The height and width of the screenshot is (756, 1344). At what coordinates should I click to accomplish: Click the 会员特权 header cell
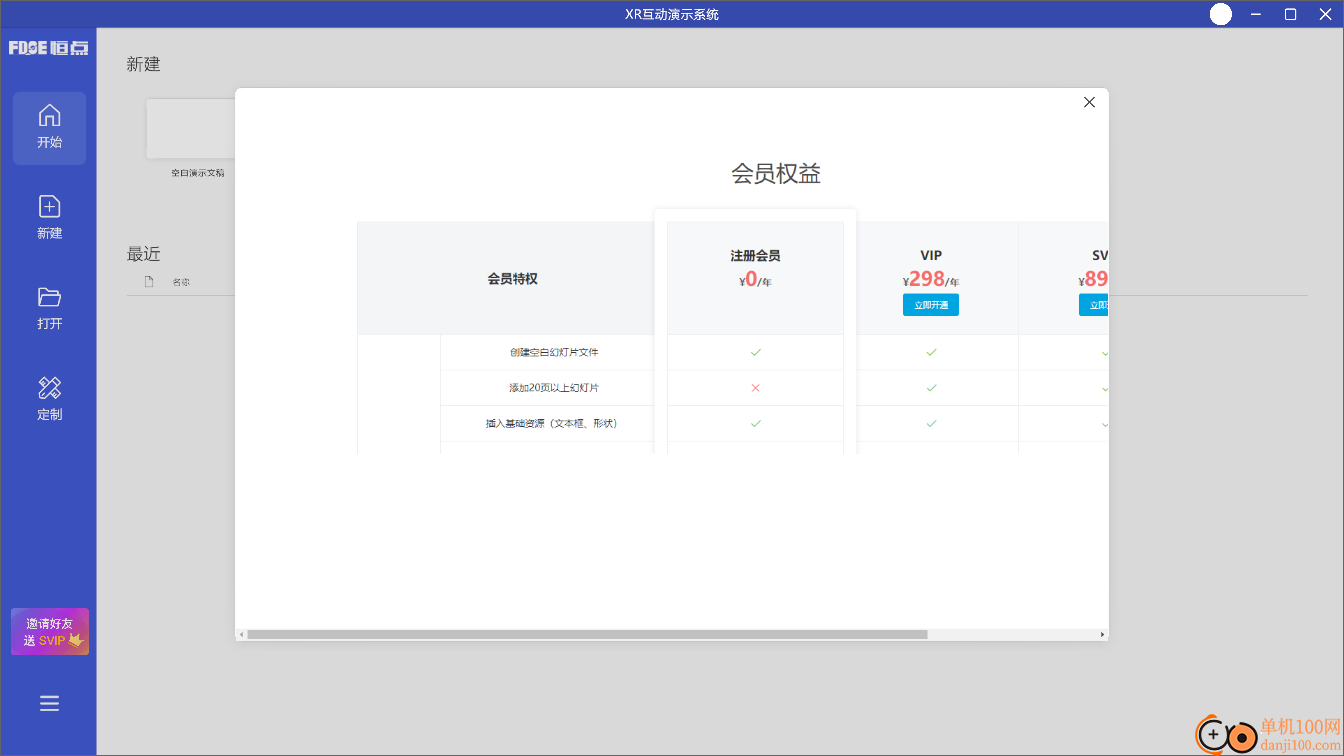pyautogui.click(x=512, y=279)
